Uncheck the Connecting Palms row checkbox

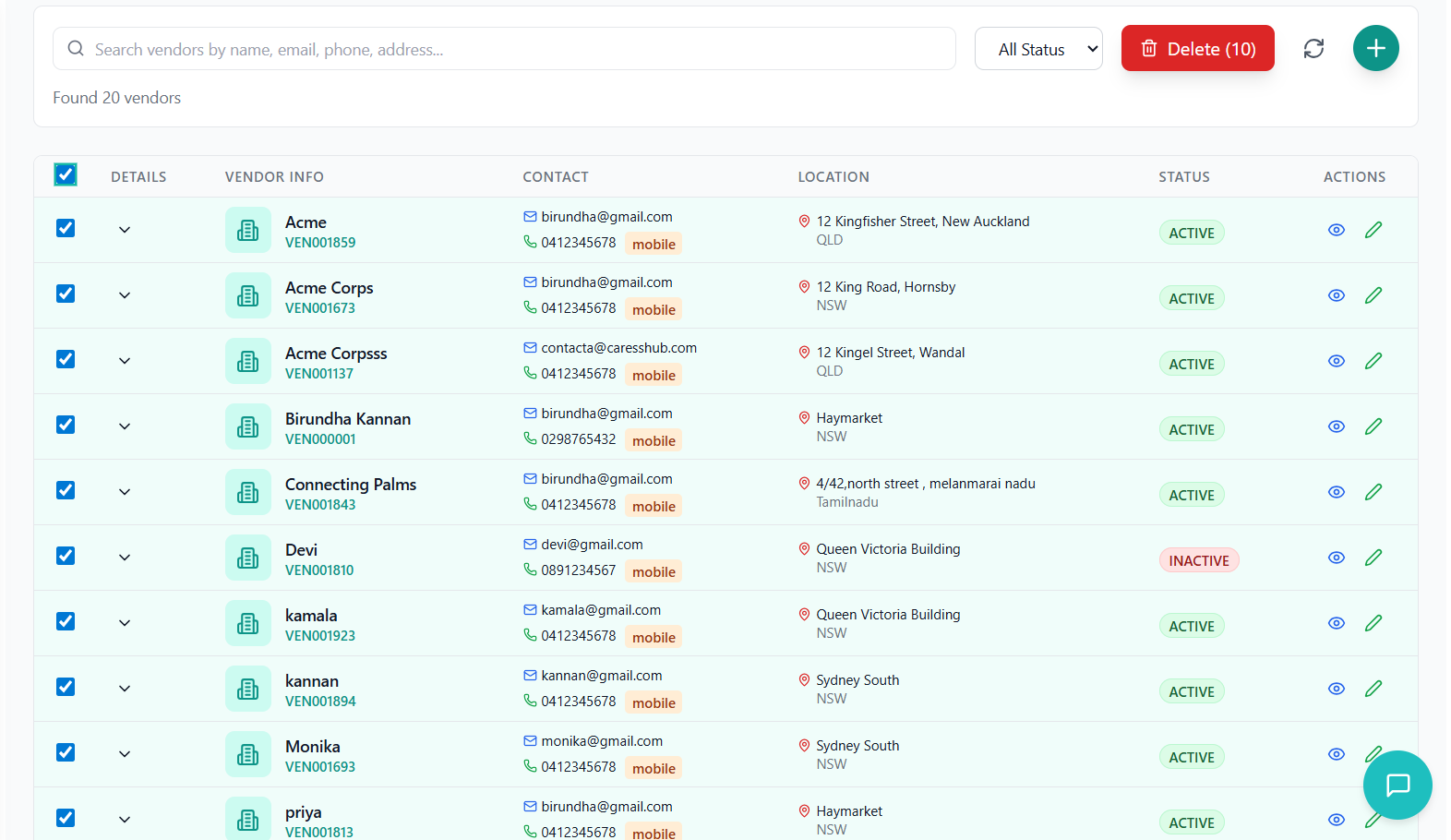click(x=66, y=490)
